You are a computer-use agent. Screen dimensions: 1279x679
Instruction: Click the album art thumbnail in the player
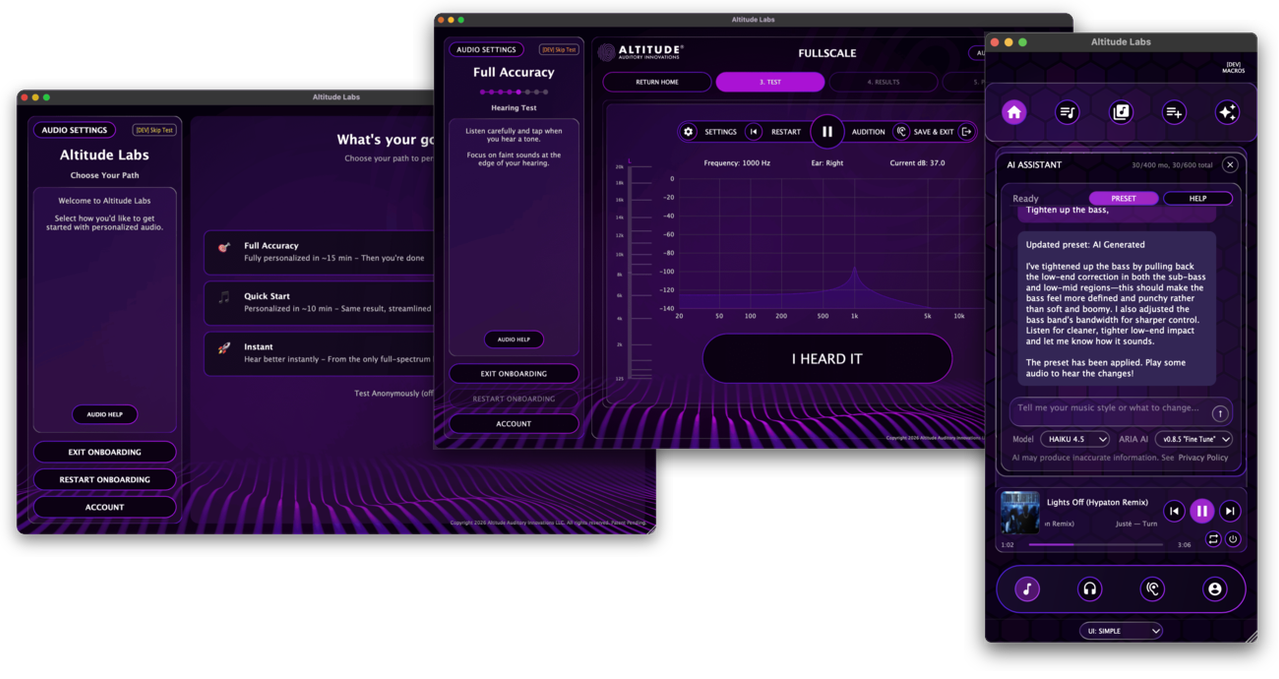(x=1020, y=512)
